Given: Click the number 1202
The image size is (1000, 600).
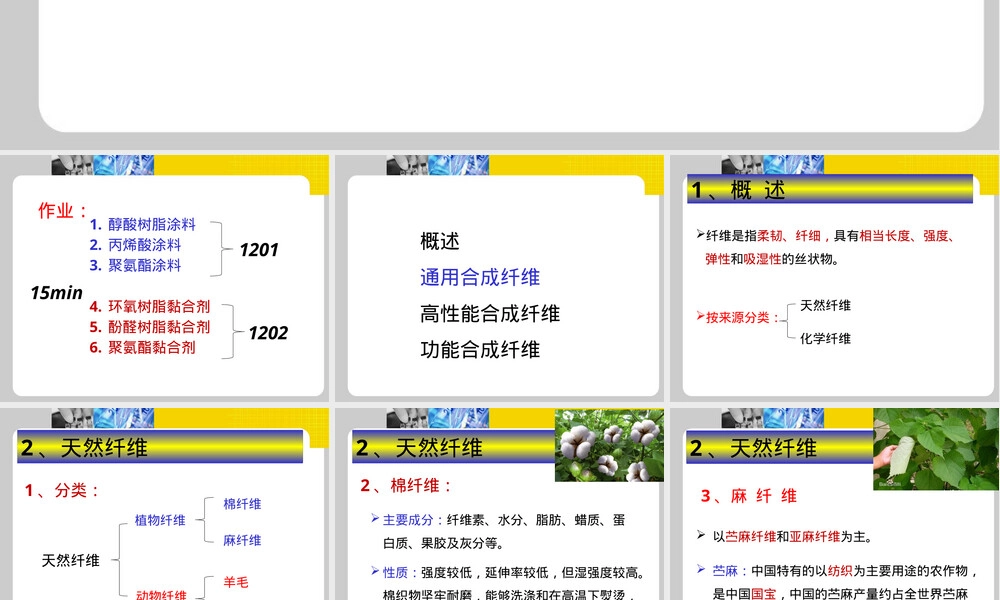Looking at the screenshot, I should tap(268, 333).
